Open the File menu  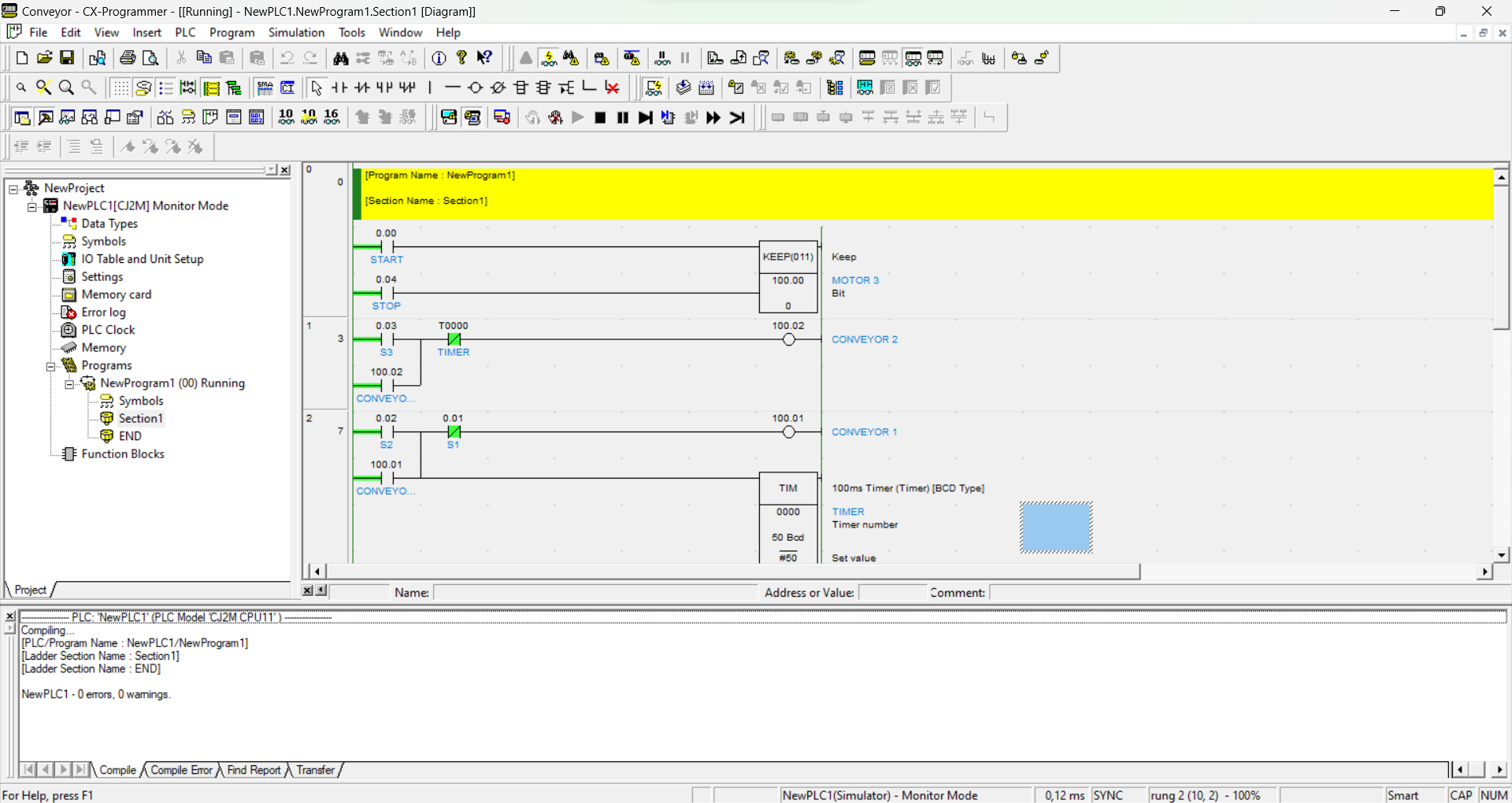pyautogui.click(x=39, y=32)
